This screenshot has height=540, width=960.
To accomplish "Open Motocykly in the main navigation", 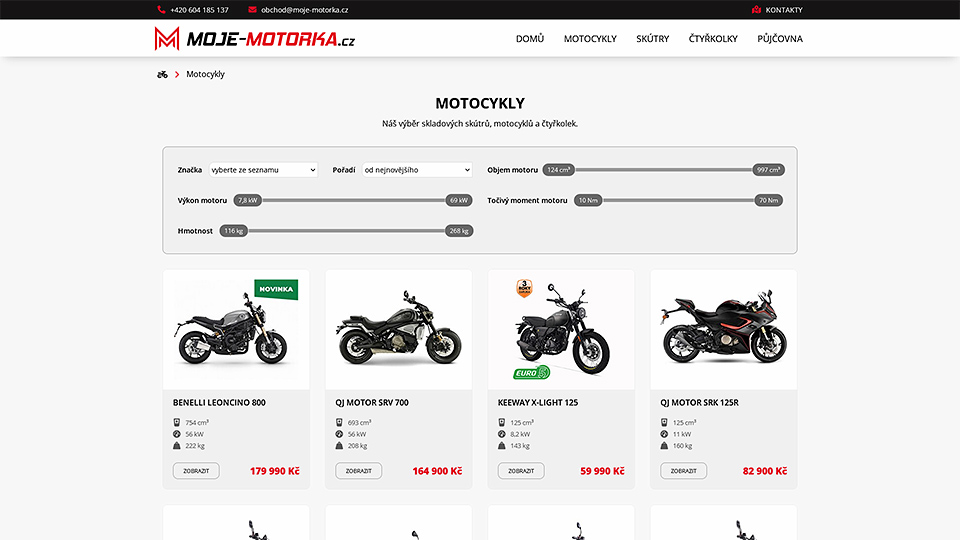I will click(x=590, y=39).
